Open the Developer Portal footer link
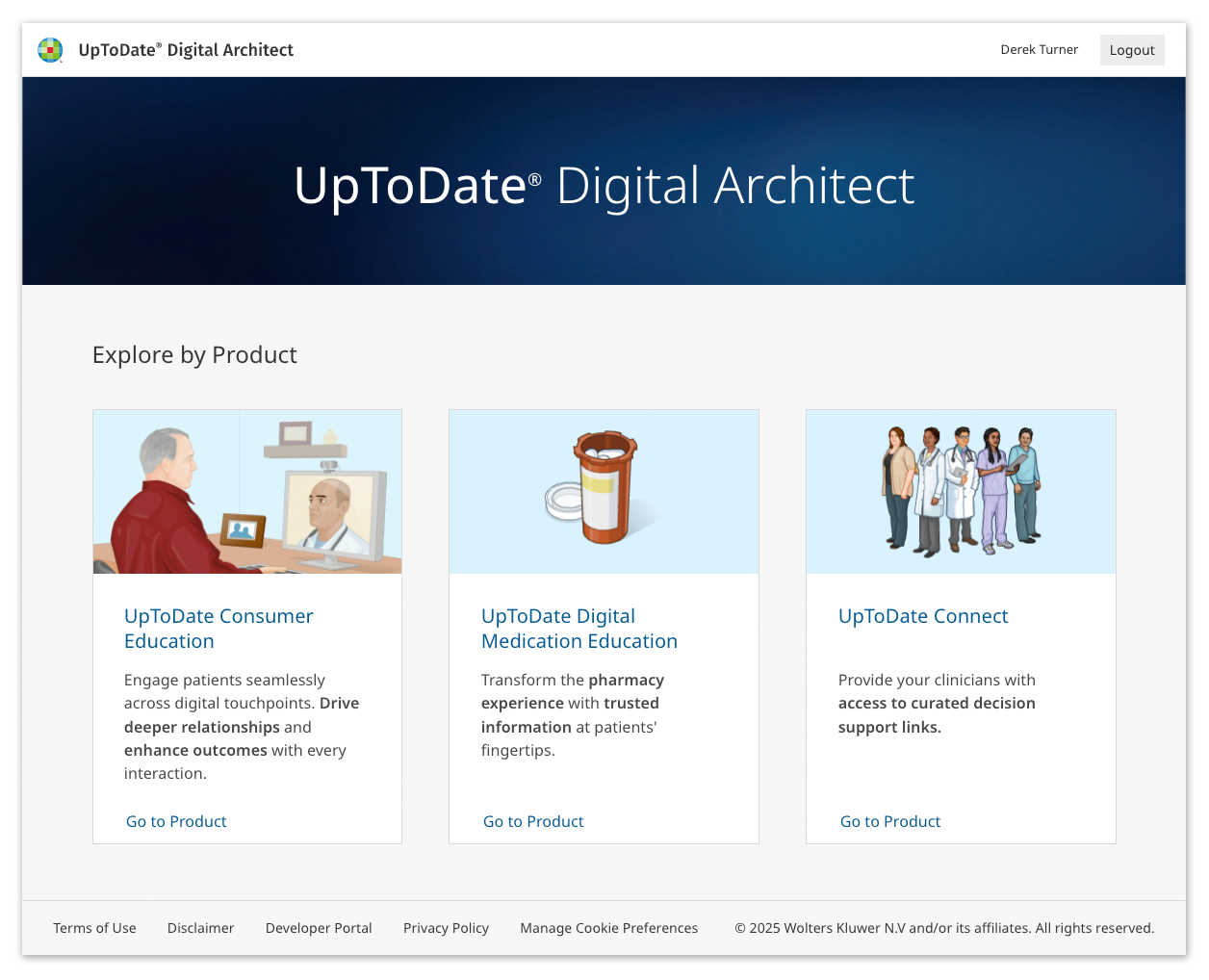 tap(319, 928)
